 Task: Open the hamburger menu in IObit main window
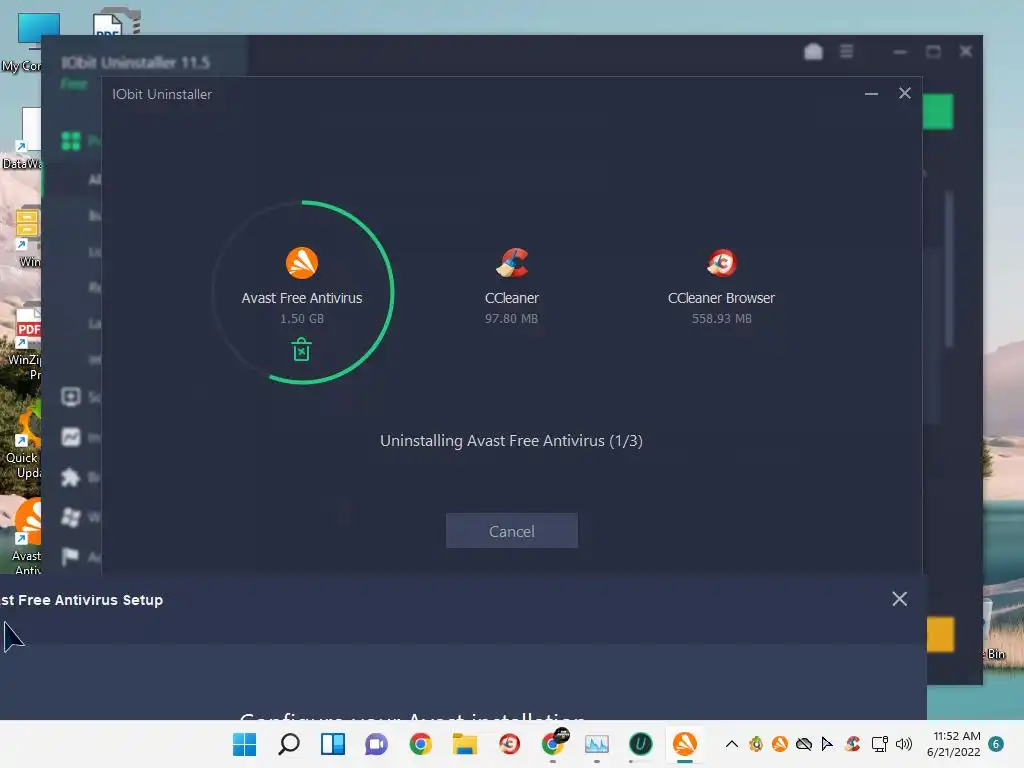[846, 51]
